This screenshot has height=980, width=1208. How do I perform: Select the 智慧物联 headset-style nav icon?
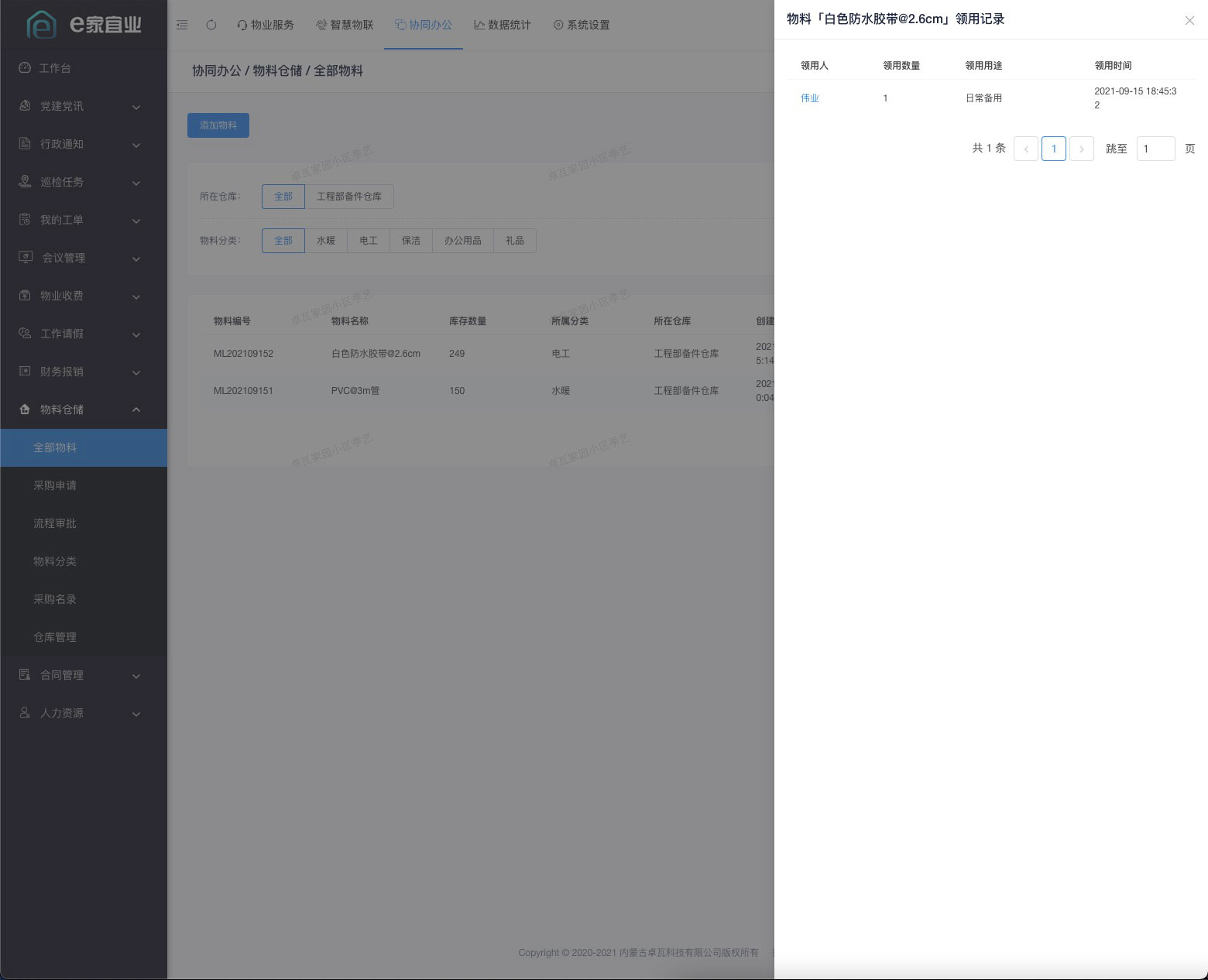(320, 24)
